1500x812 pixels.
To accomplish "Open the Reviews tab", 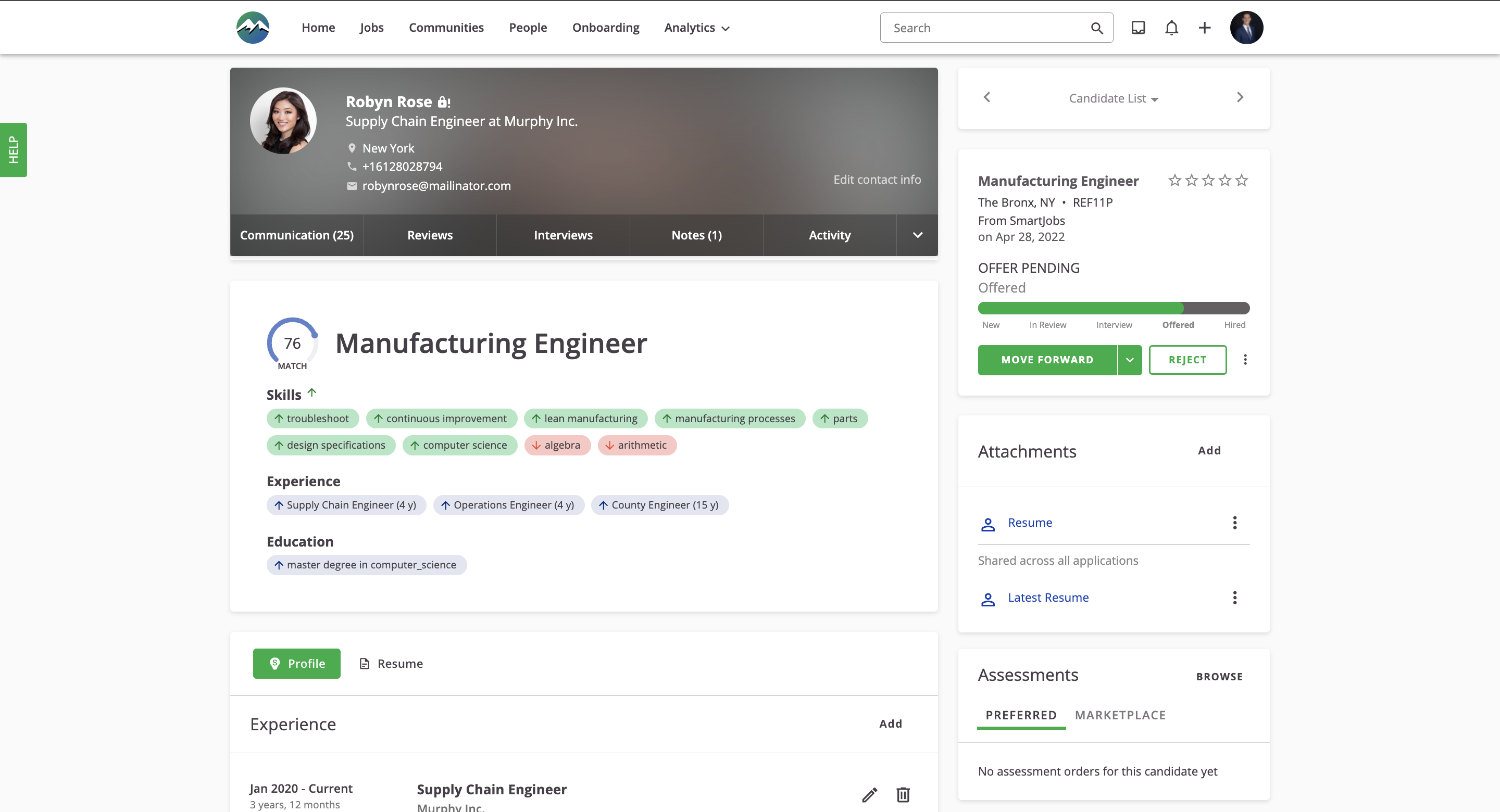I will (x=430, y=235).
